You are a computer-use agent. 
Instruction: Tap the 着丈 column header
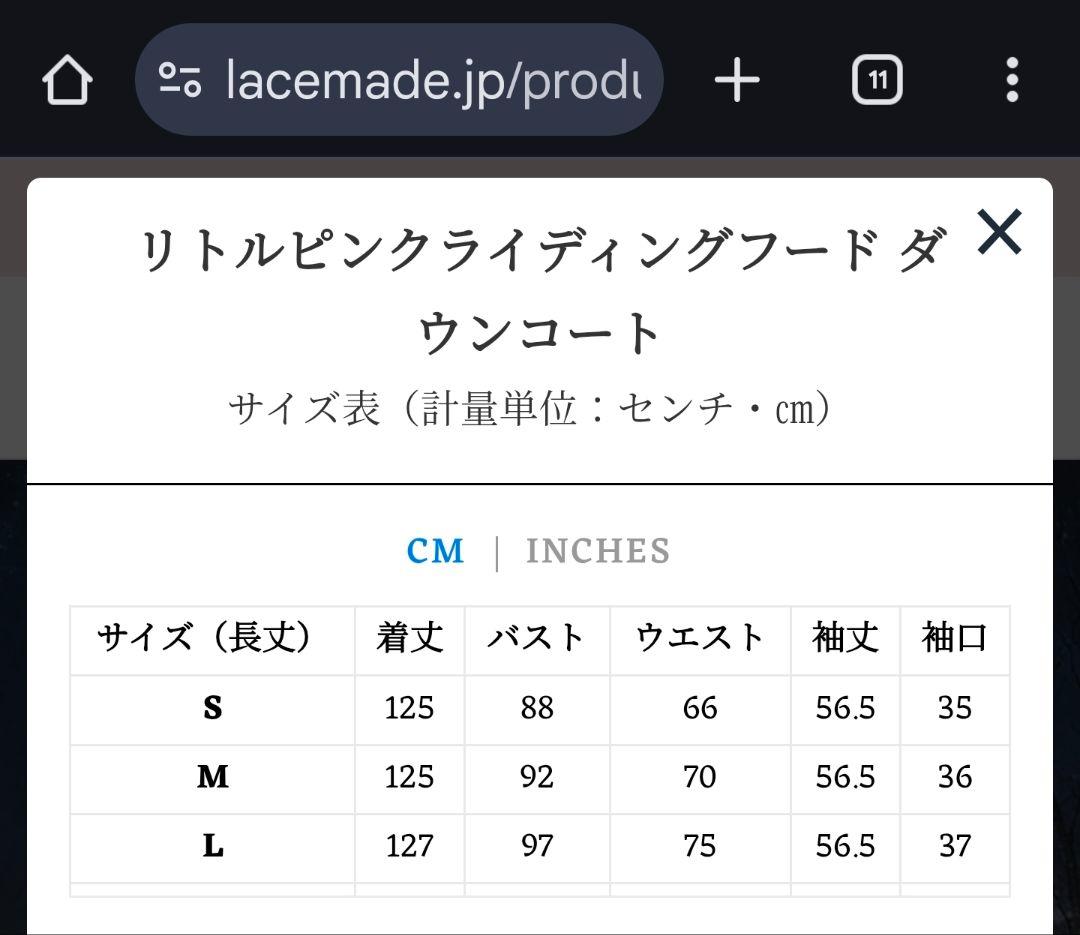[409, 638]
